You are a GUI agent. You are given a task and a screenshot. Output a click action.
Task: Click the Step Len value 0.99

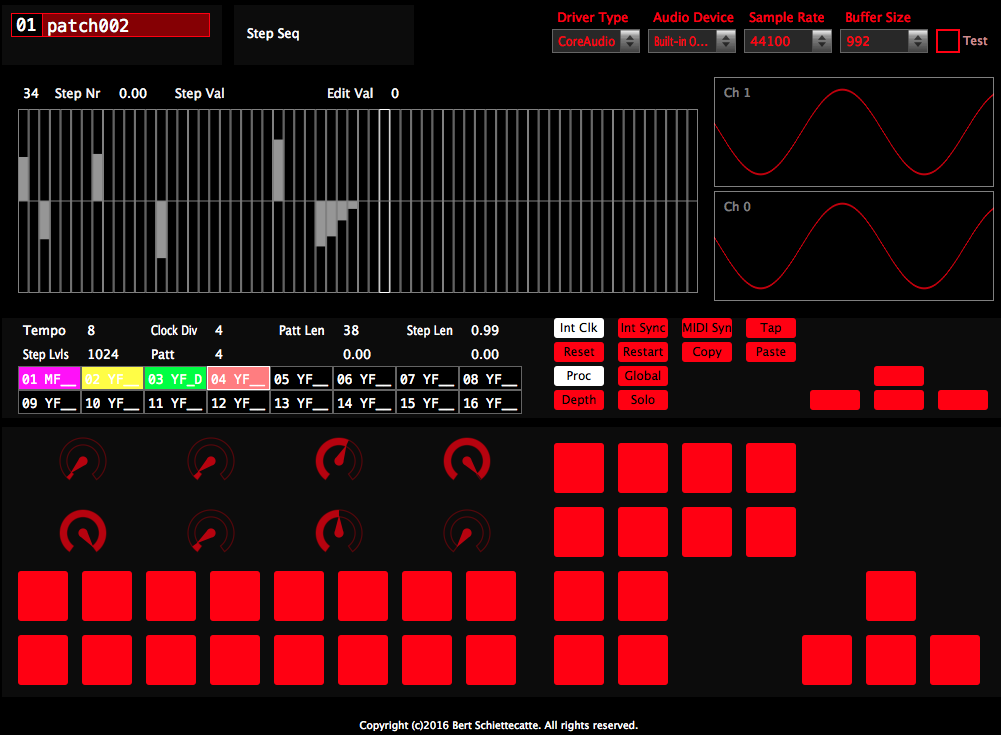(485, 330)
